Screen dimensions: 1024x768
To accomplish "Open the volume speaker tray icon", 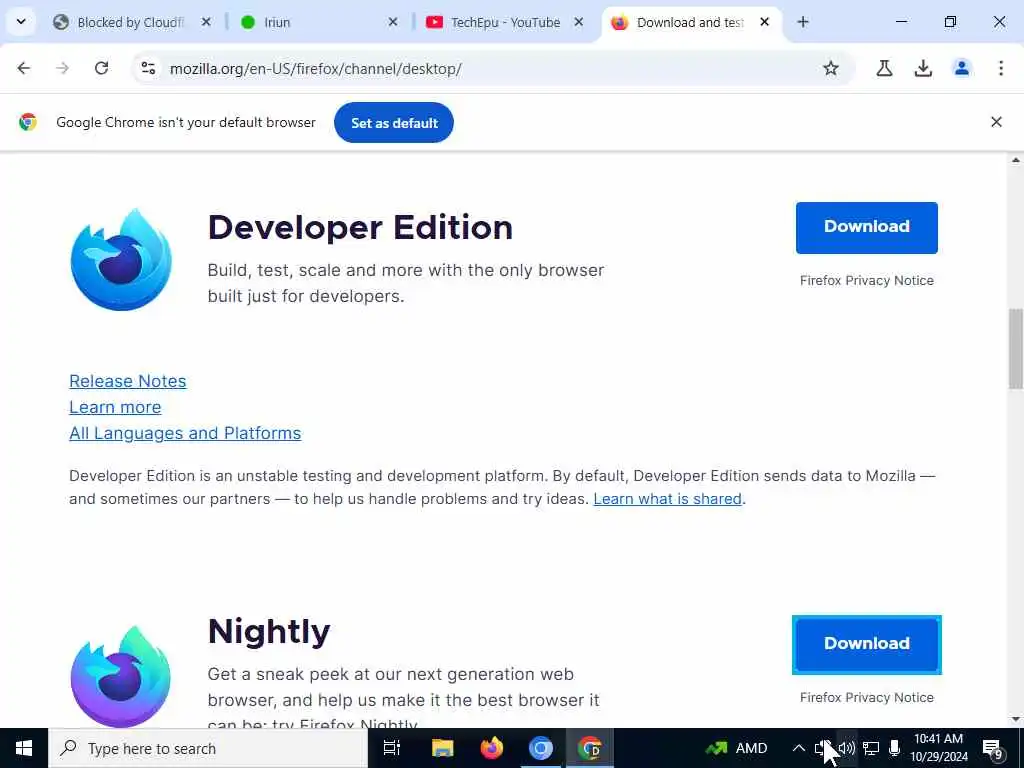I will [846, 748].
